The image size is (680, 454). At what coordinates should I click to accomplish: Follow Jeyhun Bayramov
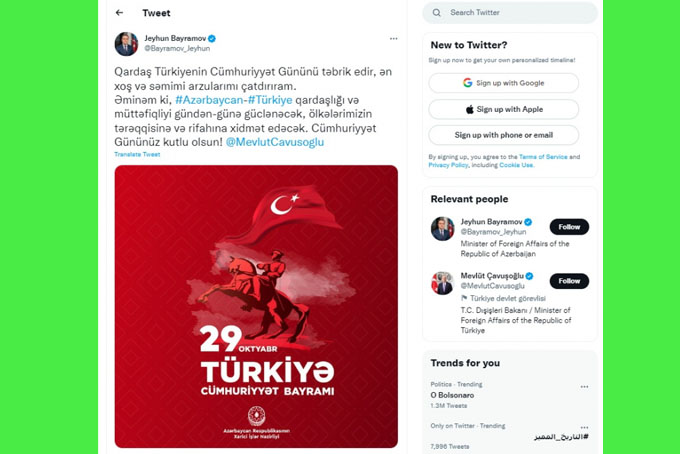tap(569, 227)
